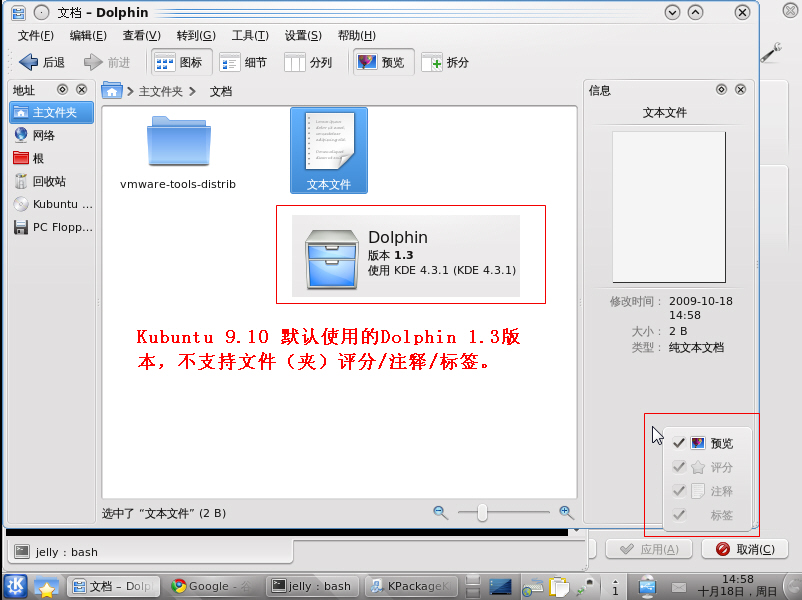Click the 取消(C) cancel button
Screen dimensions: 802x600
[x=745, y=549]
